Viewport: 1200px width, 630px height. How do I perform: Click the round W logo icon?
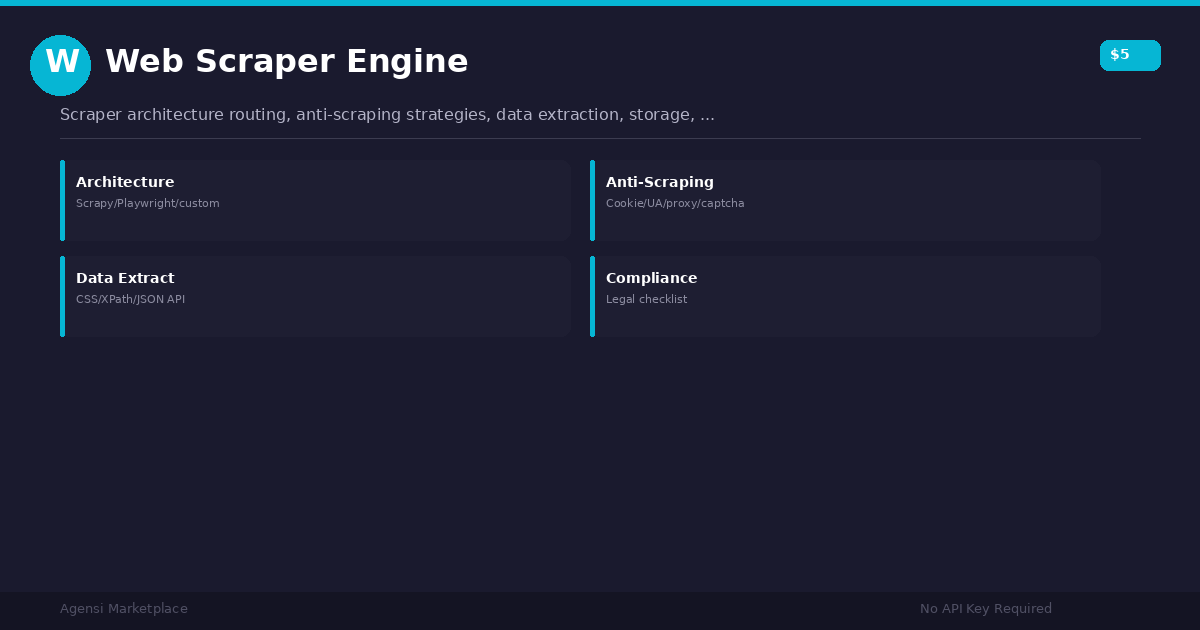[x=60, y=65]
